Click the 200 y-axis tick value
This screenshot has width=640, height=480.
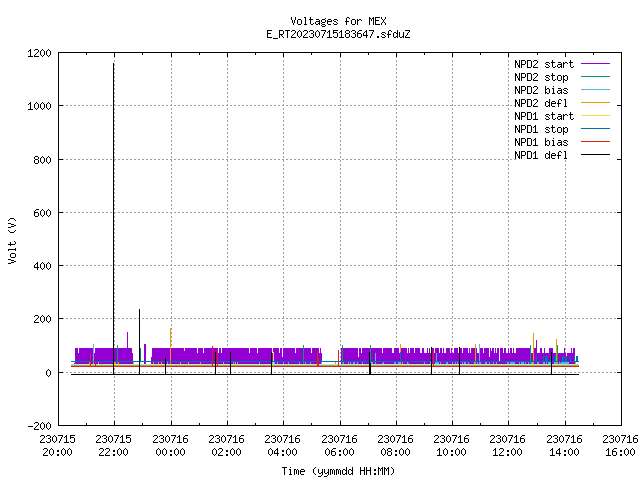tap(42, 319)
